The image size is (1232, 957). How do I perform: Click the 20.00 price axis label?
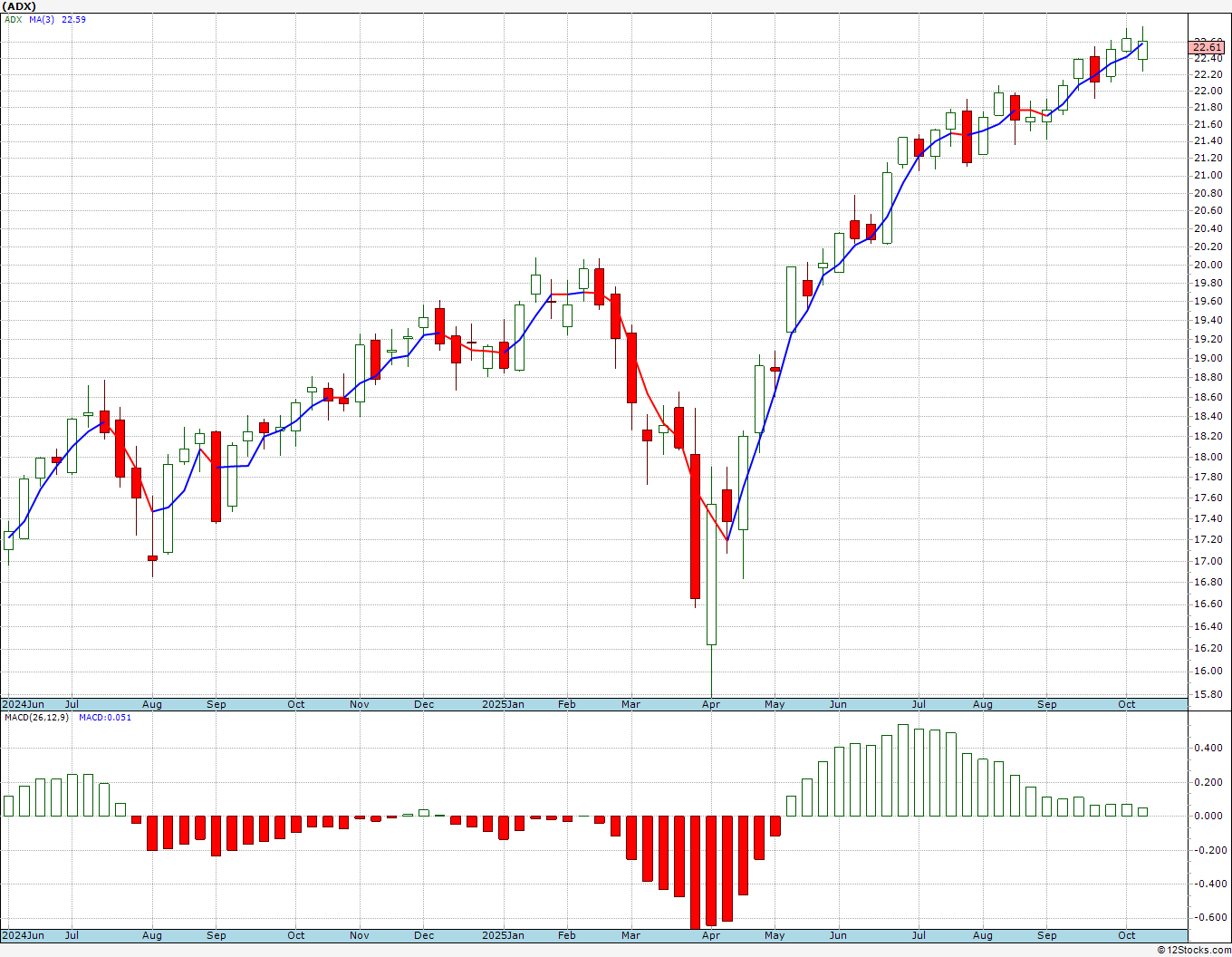(x=1209, y=265)
